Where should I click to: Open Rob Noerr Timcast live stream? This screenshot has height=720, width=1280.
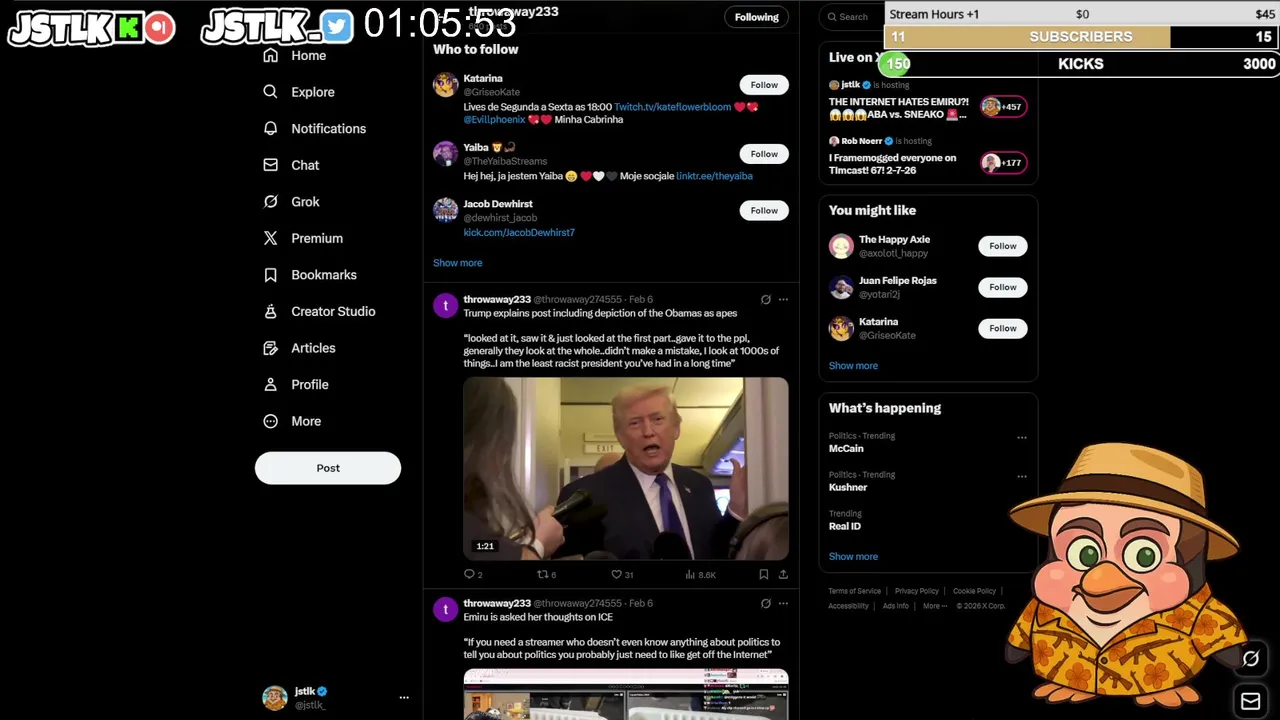893,164
